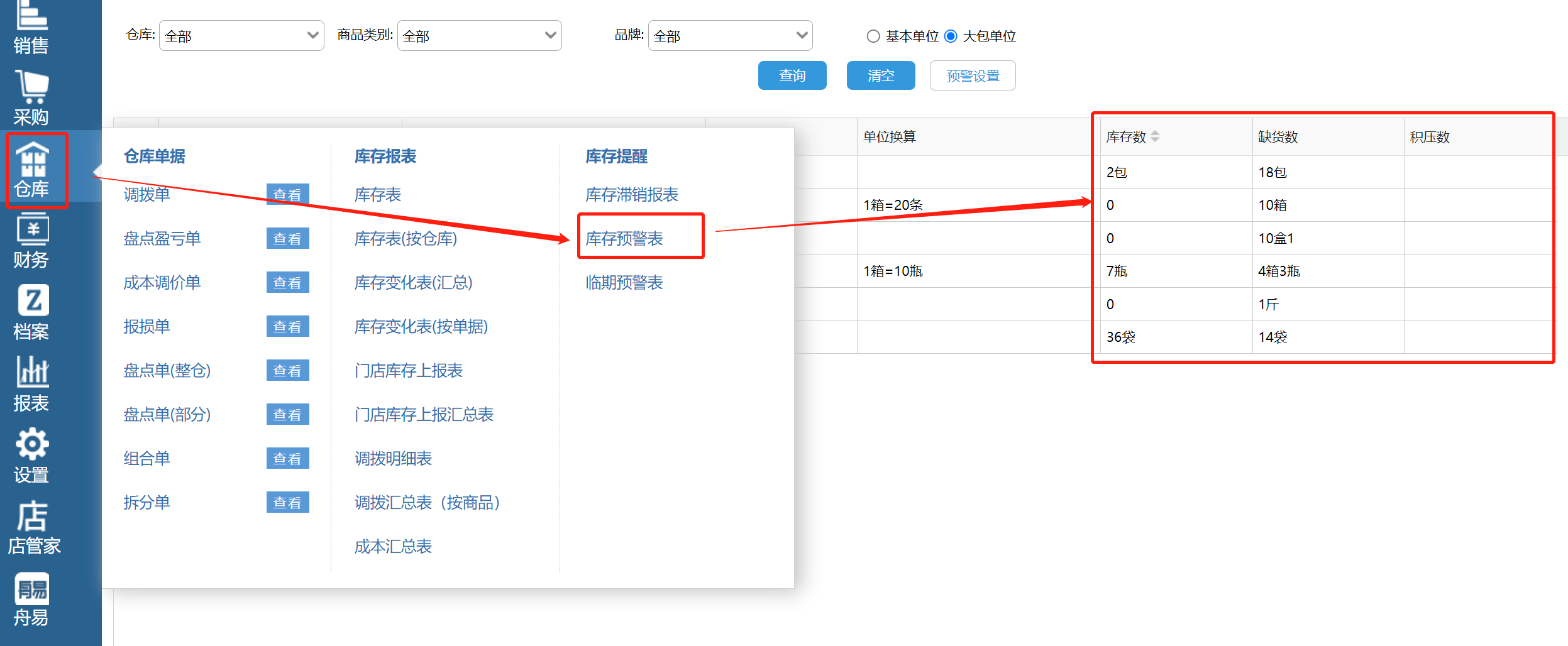Sort by 库存数 column arrows

click(x=1154, y=136)
